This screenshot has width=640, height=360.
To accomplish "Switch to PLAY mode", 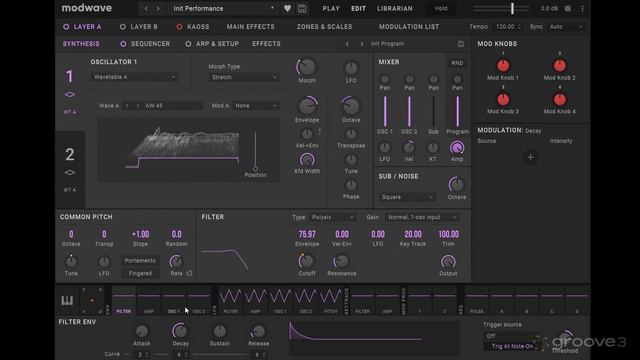I will point(331,8).
